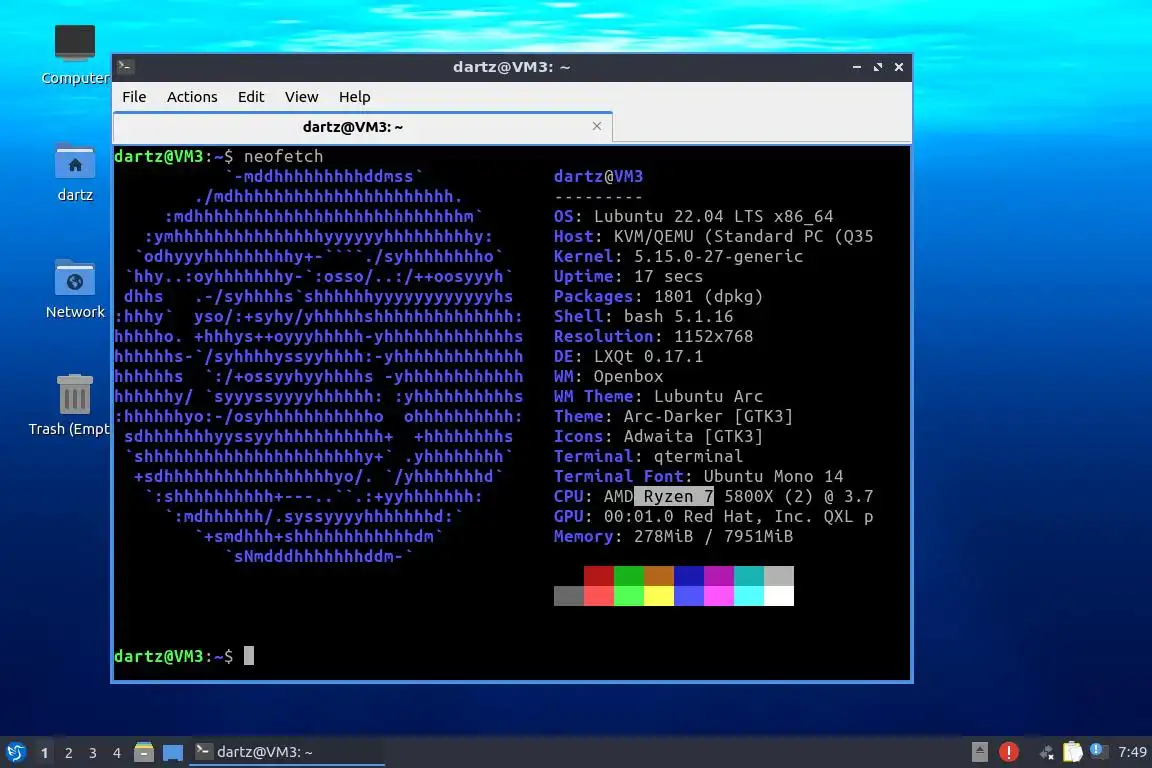Viewport: 1152px width, 768px height.
Task: Click the highlighted 'Ryzen 7' text
Action: (674, 496)
